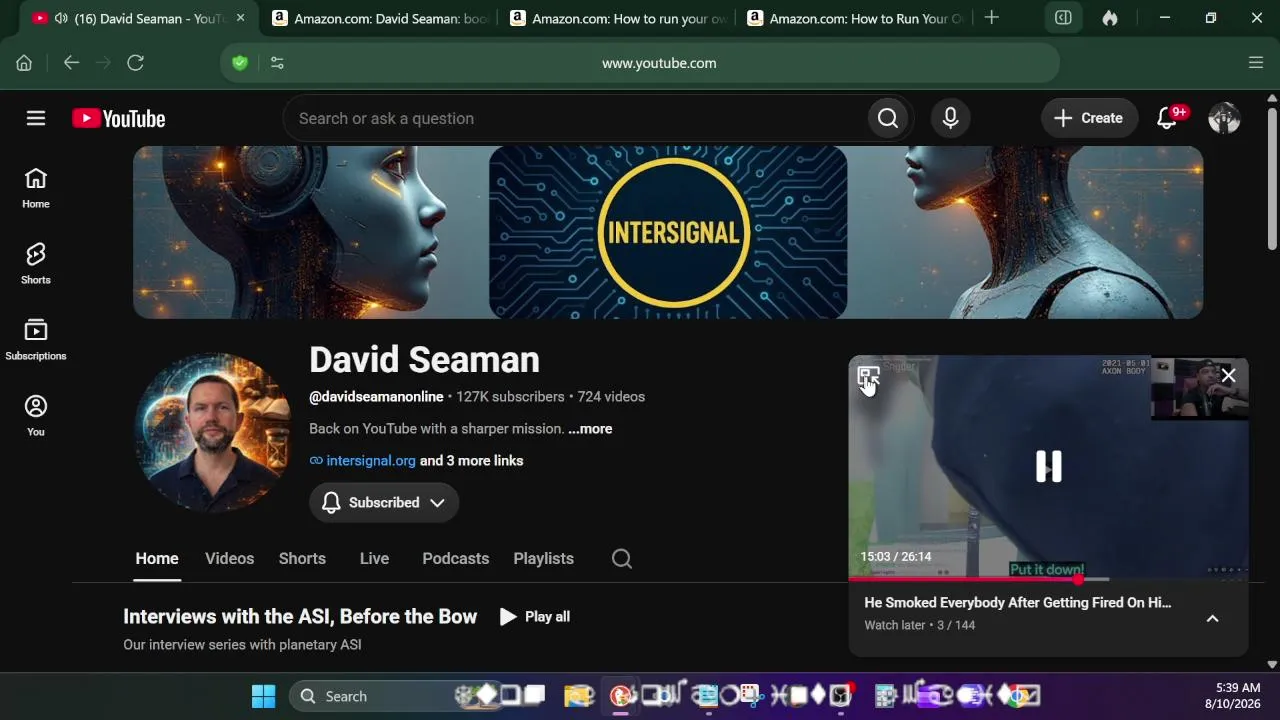Pause the miniplayer video
Viewport: 1280px width, 720px height.
1048,466
